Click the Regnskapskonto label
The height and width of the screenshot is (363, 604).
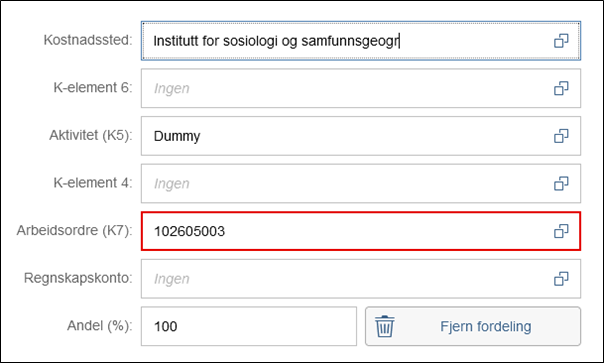(78, 278)
